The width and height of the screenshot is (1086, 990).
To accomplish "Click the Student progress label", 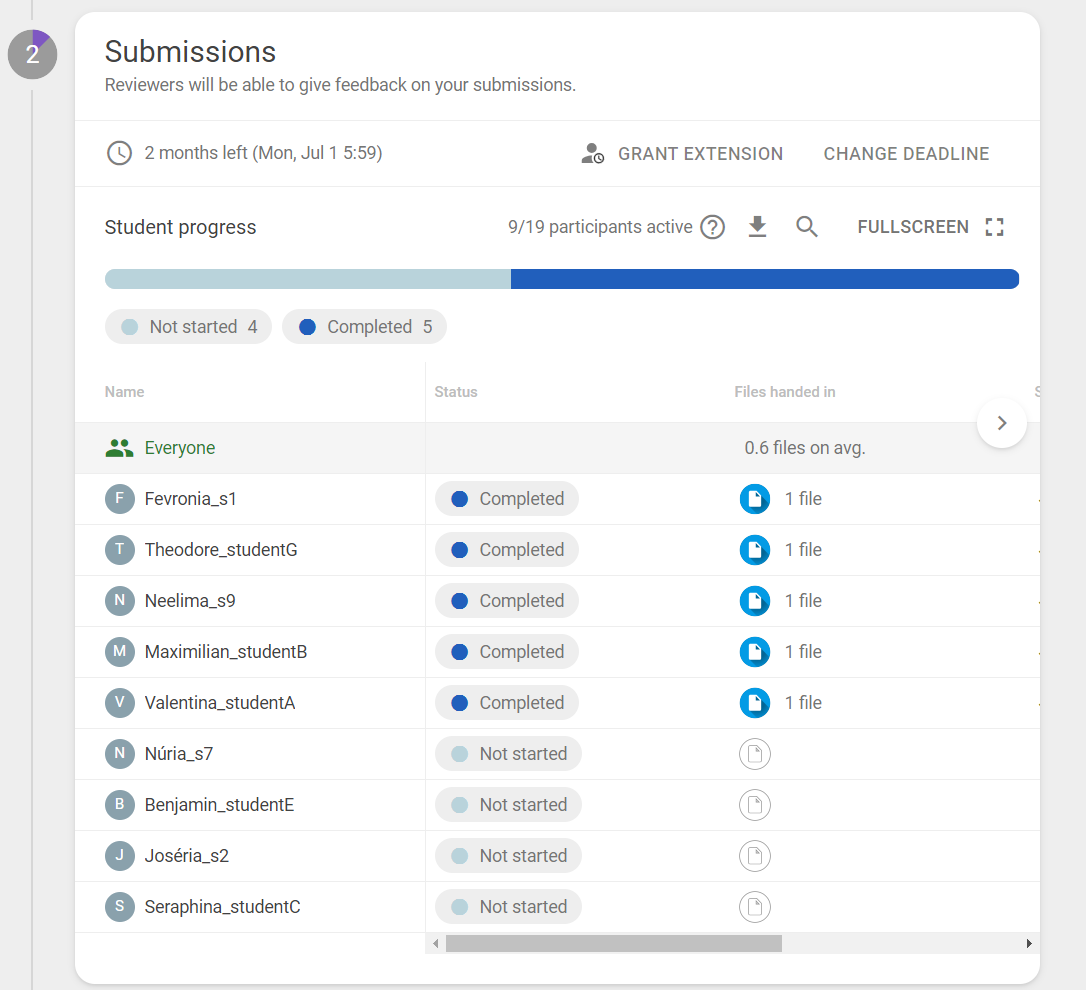I will coord(180,227).
